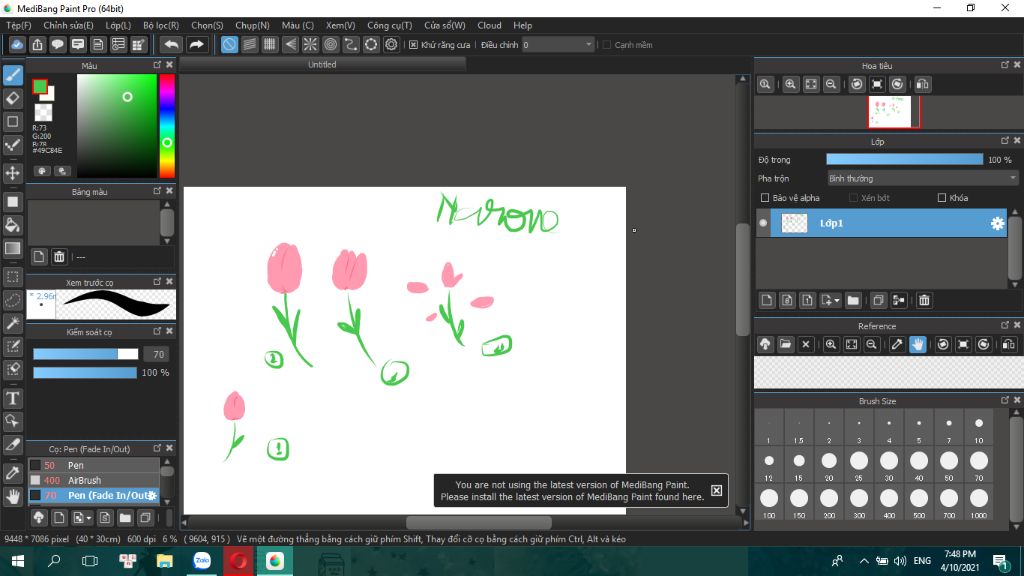
Task: Undock the Lớp layer panel
Action: tap(1004, 141)
